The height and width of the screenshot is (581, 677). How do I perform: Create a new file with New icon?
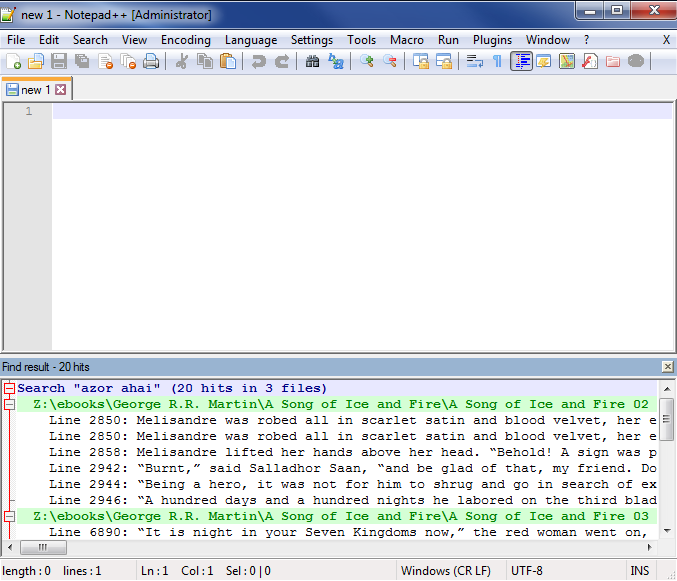(13, 61)
